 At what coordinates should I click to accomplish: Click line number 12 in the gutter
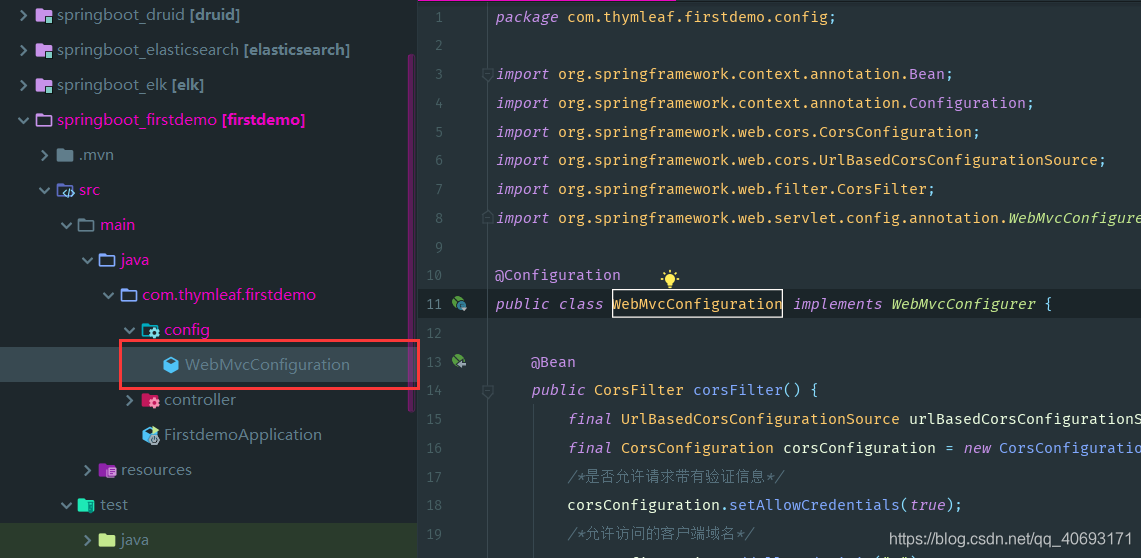click(434, 332)
